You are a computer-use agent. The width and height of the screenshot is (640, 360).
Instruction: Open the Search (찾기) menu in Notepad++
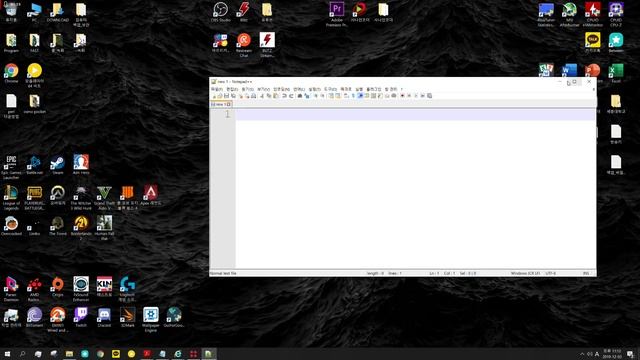coord(247,89)
